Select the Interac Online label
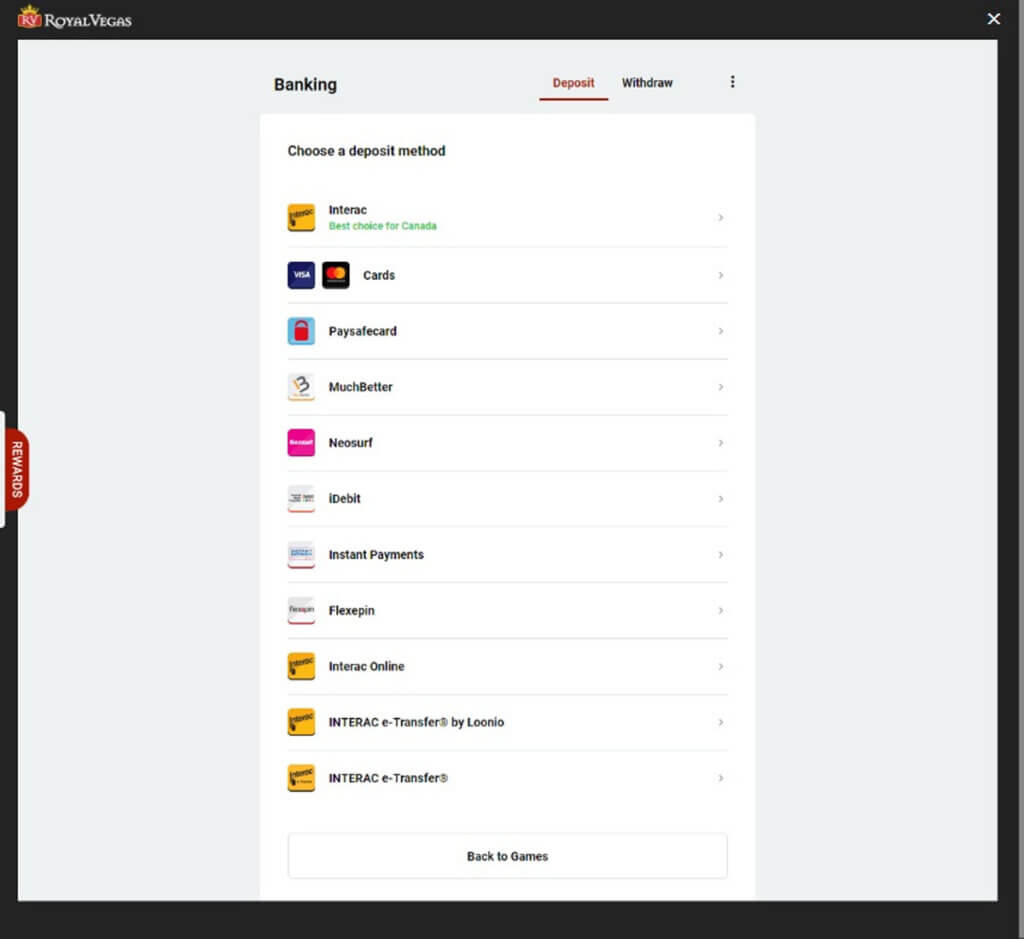 point(366,666)
